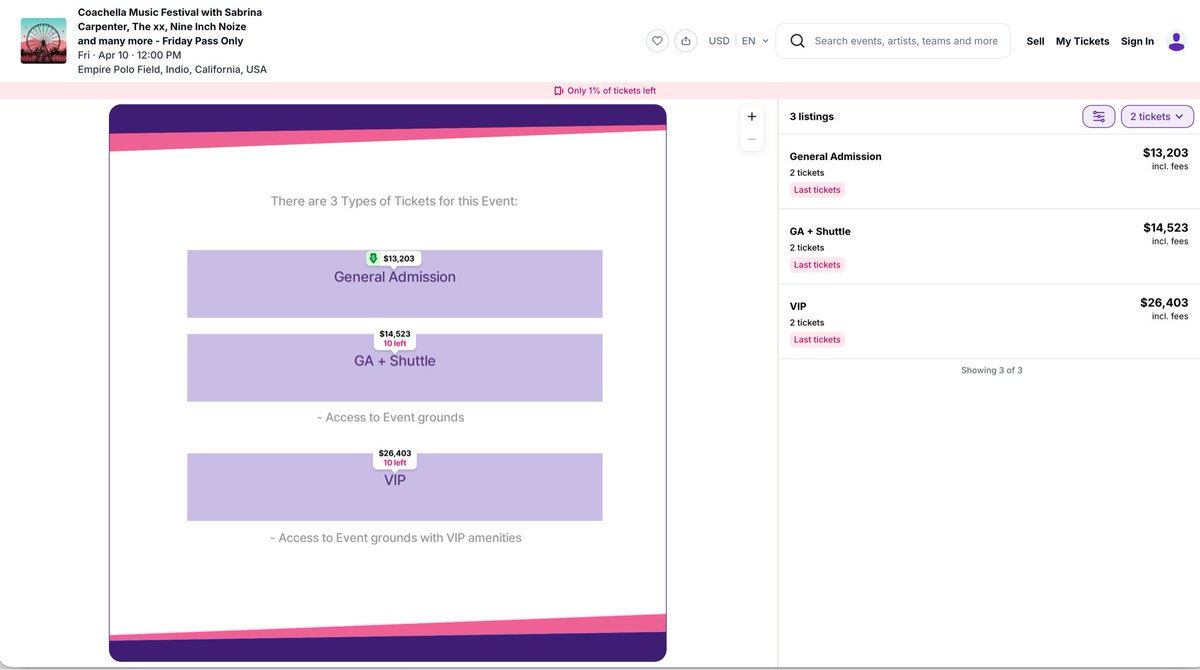Image resolution: width=1200 pixels, height=670 pixels.
Task: Click the GA + Shuttle map section
Action: pyautogui.click(x=395, y=368)
